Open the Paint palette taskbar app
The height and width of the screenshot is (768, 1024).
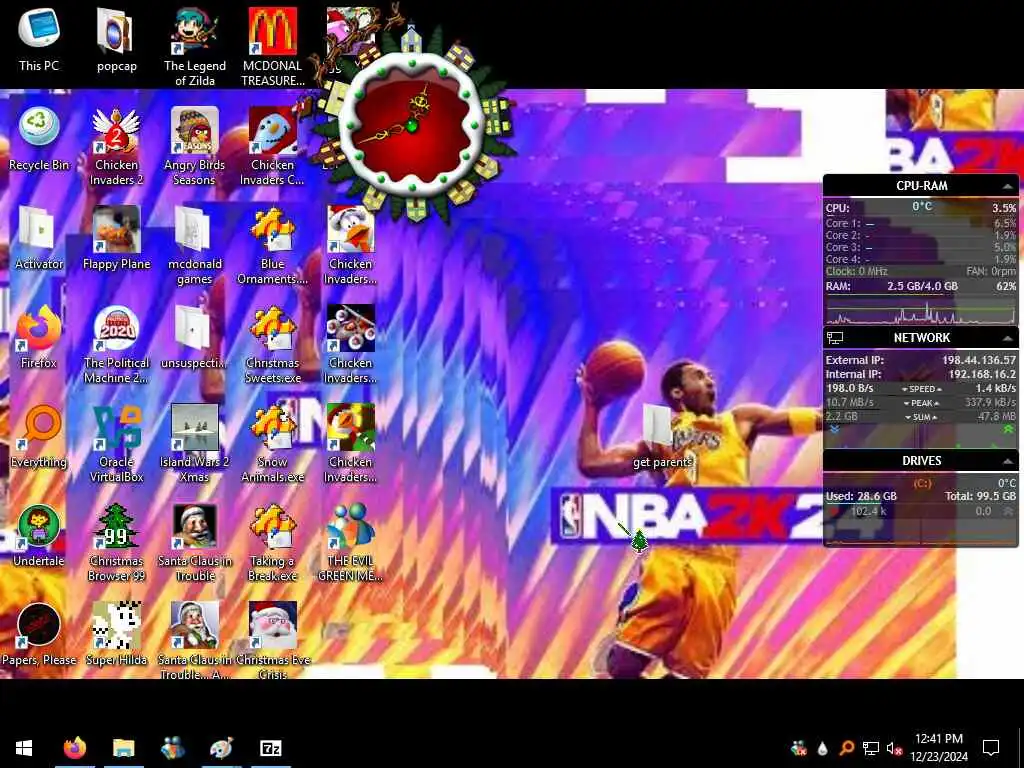[221, 748]
